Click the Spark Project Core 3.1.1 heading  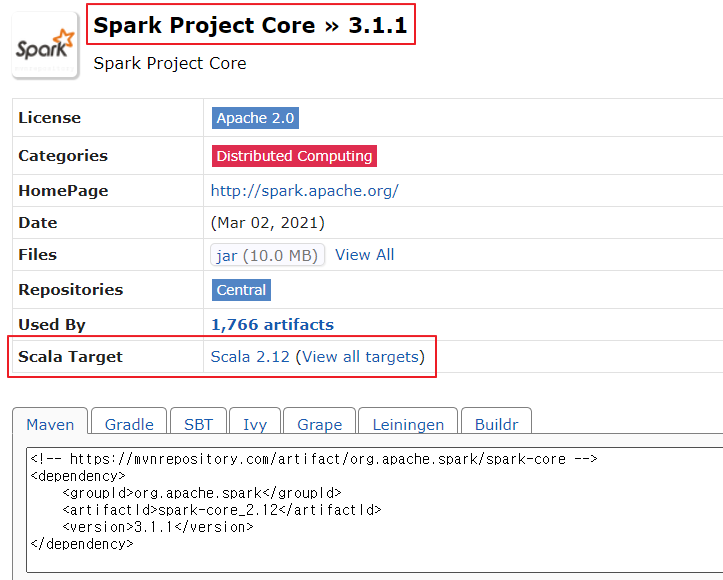[x=250, y=25]
